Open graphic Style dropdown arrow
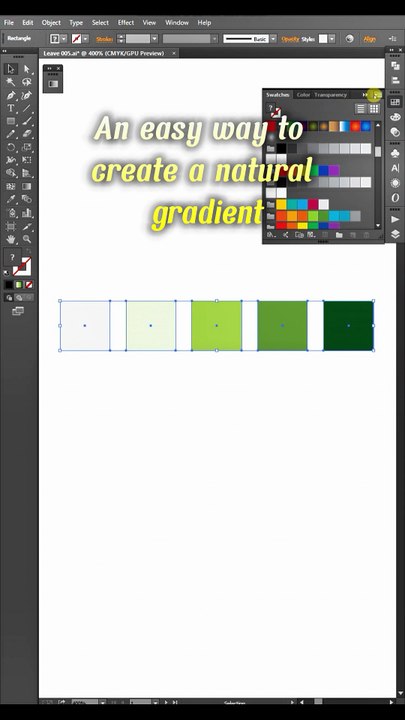 (332, 39)
